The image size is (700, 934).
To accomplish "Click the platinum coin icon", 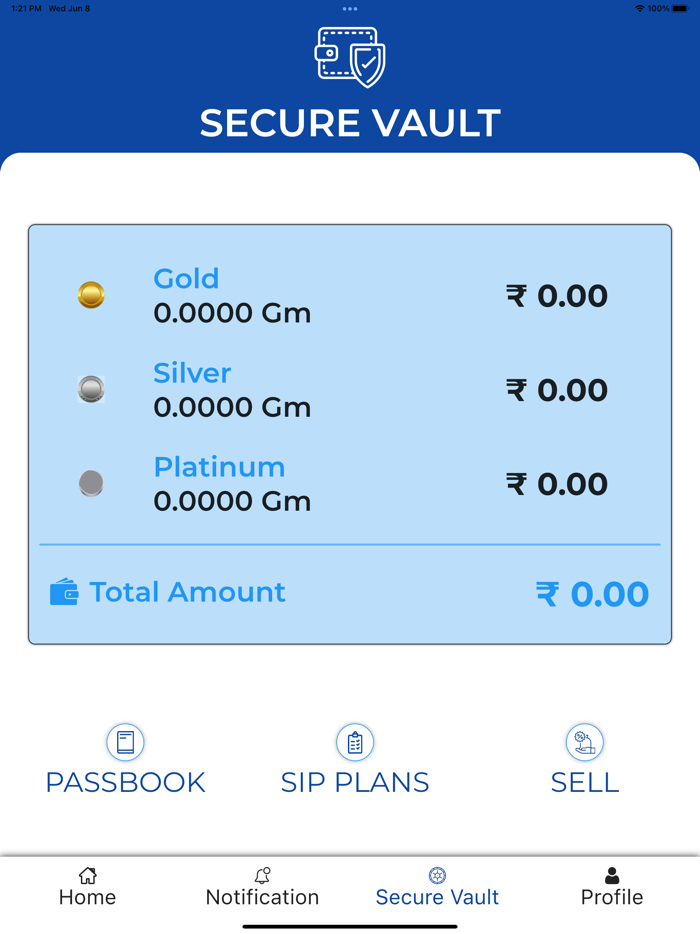I will (x=91, y=484).
